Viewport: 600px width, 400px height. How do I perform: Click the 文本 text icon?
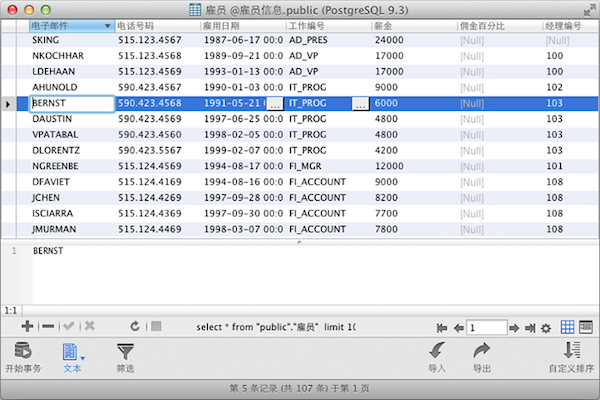coord(70,352)
